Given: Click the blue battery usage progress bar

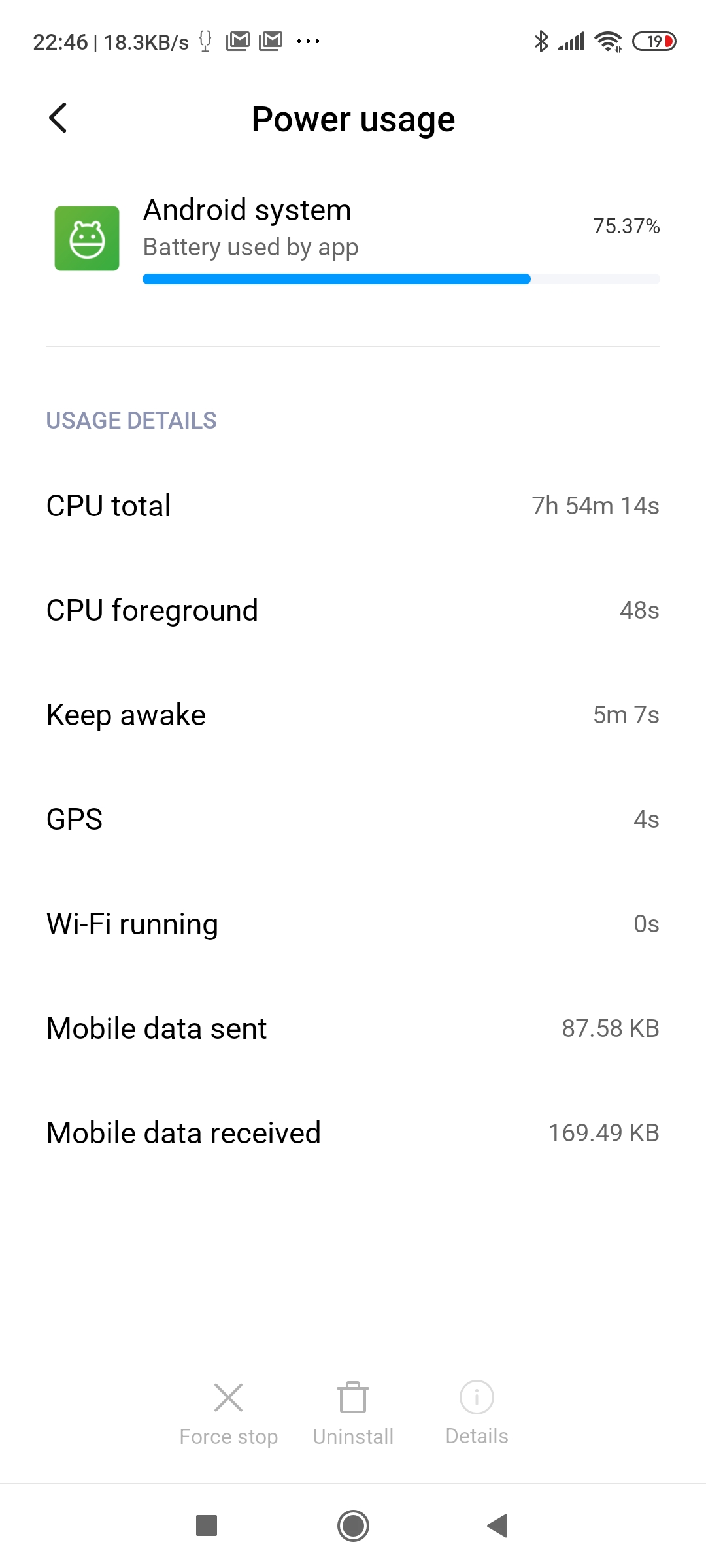Looking at the screenshot, I should [x=336, y=280].
